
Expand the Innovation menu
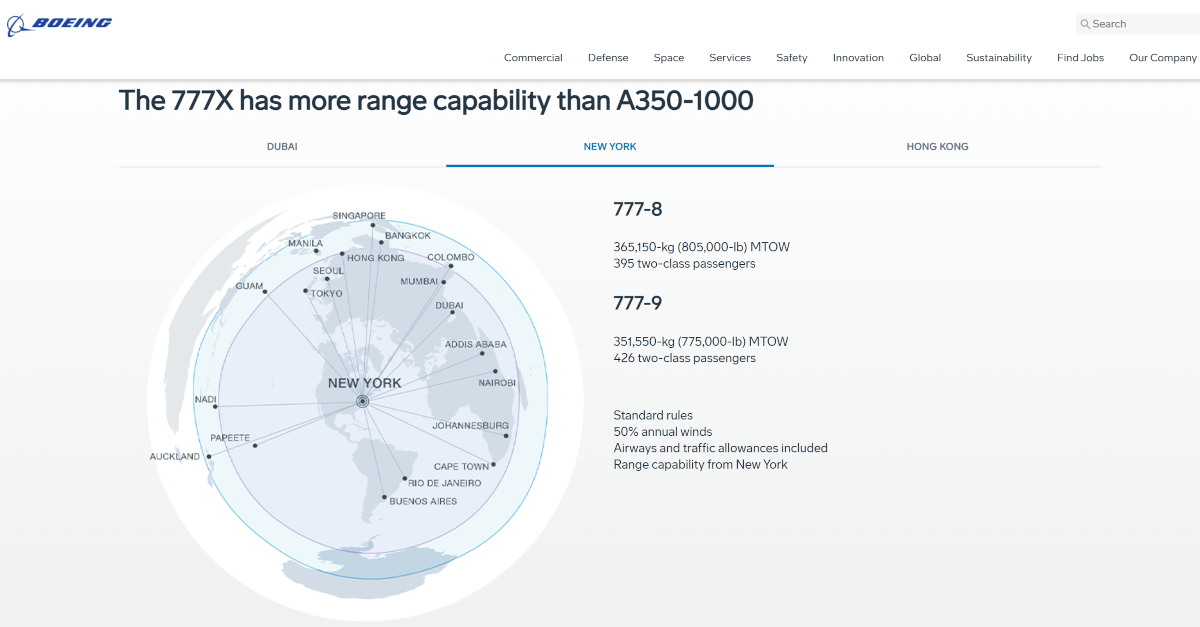pos(858,58)
